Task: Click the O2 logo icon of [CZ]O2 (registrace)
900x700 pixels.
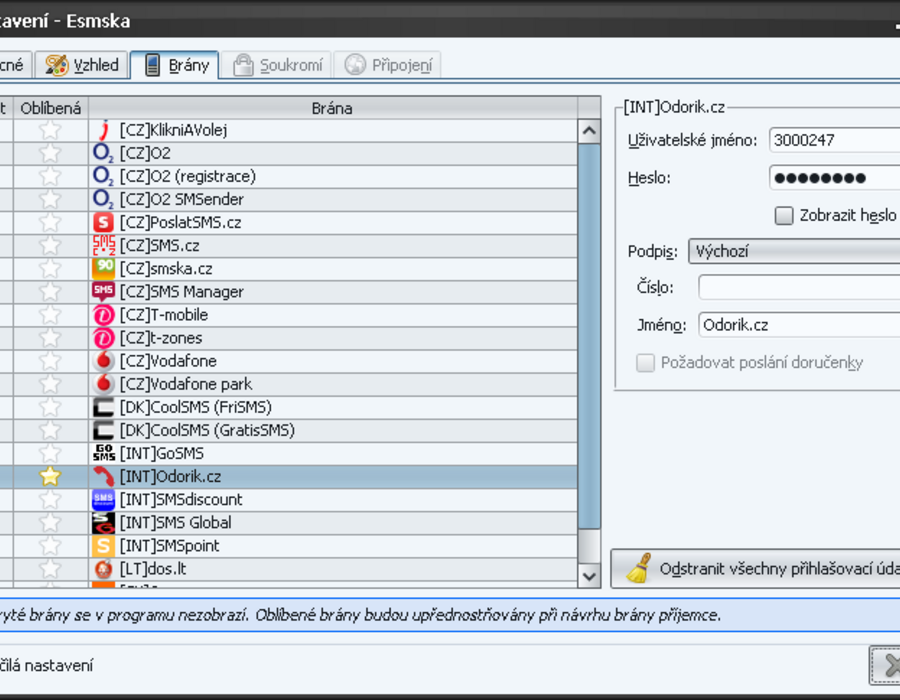Action: (103, 176)
